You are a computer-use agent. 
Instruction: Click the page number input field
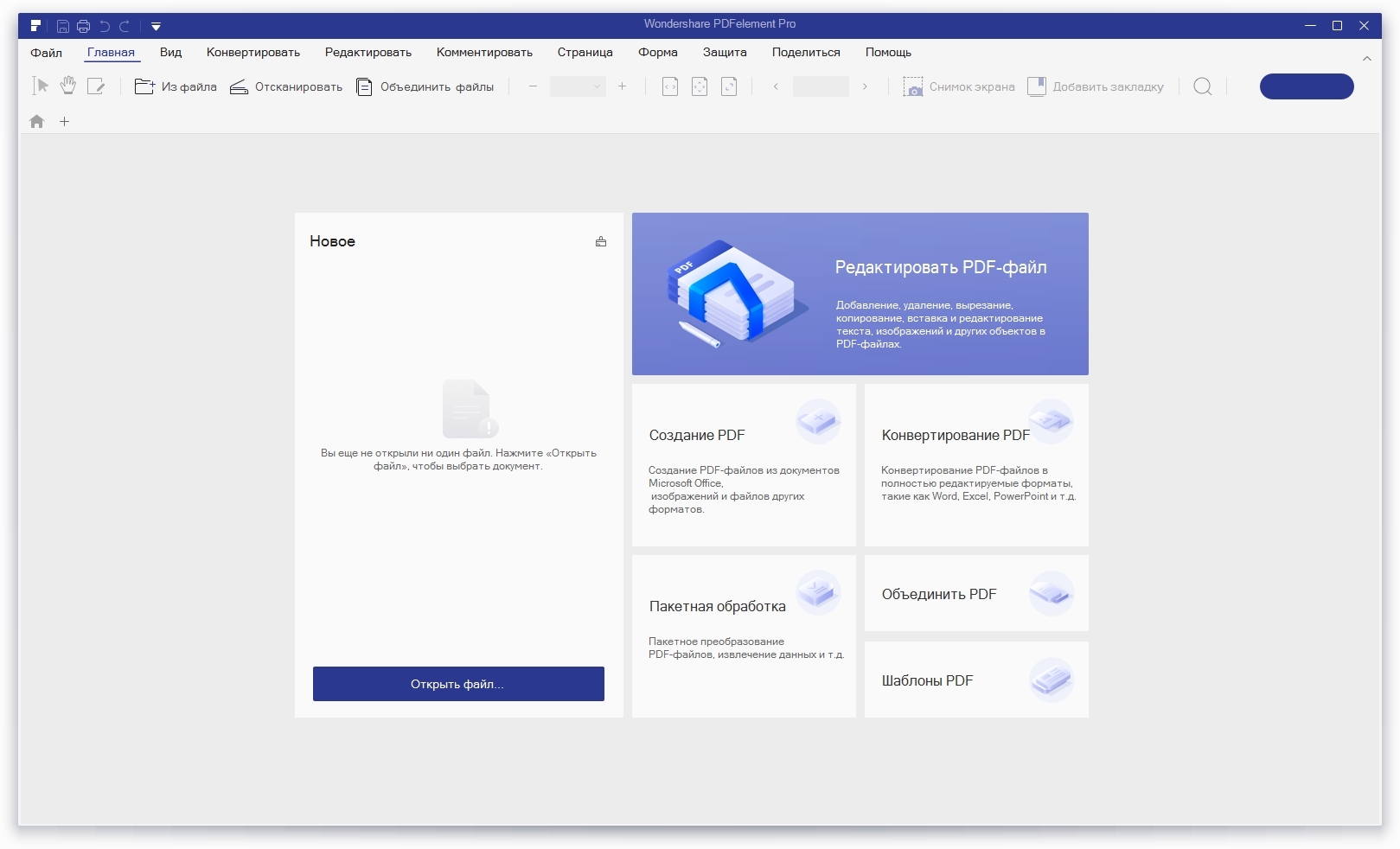821,86
